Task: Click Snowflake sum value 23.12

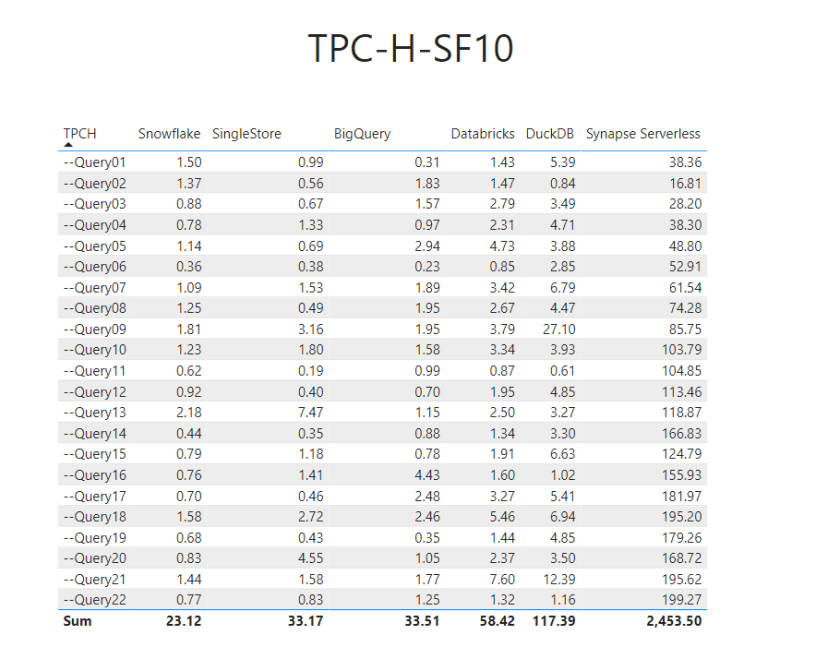Action: pyautogui.click(x=183, y=621)
